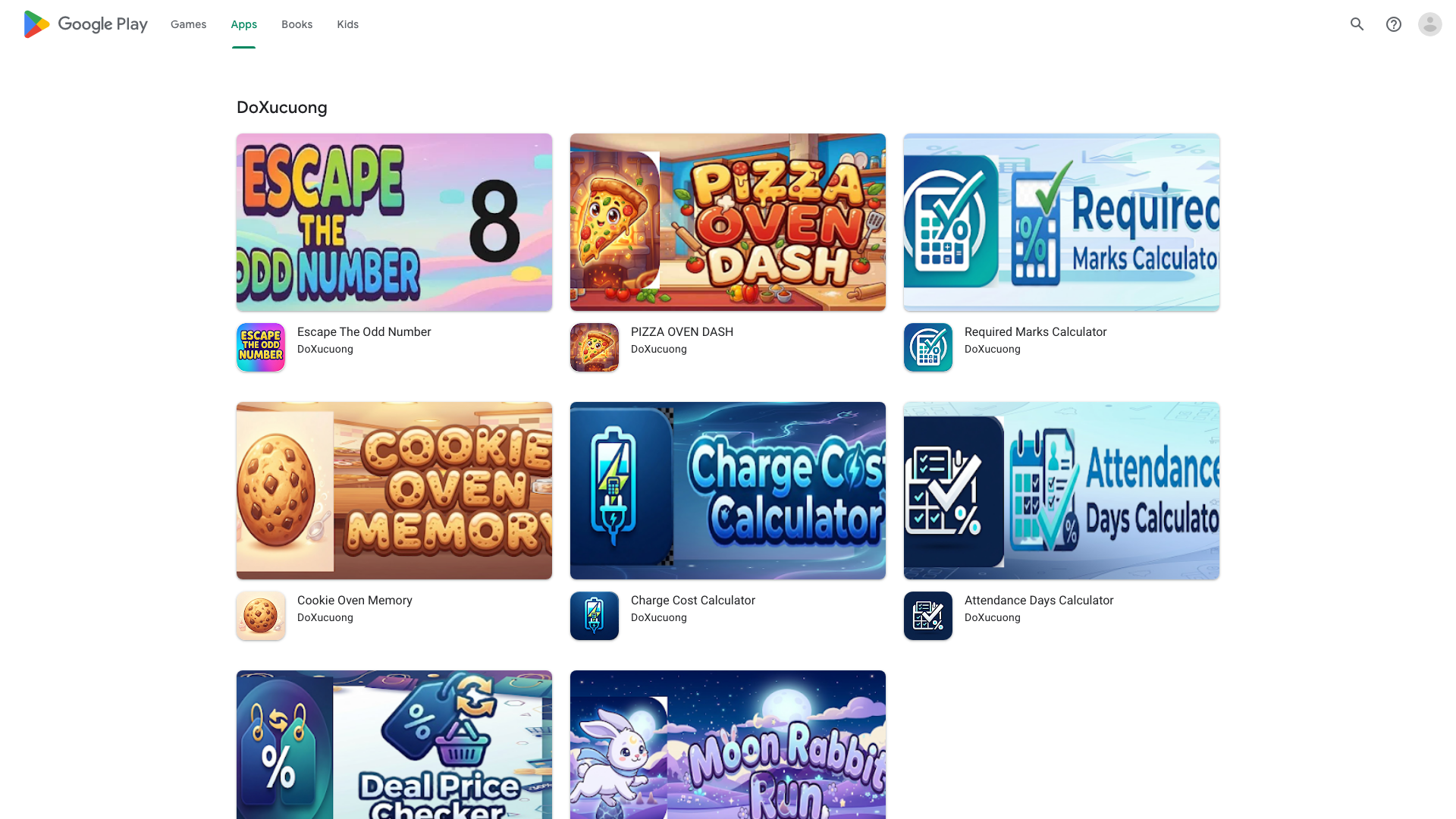Image resolution: width=1456 pixels, height=819 pixels.
Task: Switch to the Books tab
Action: coord(297,24)
